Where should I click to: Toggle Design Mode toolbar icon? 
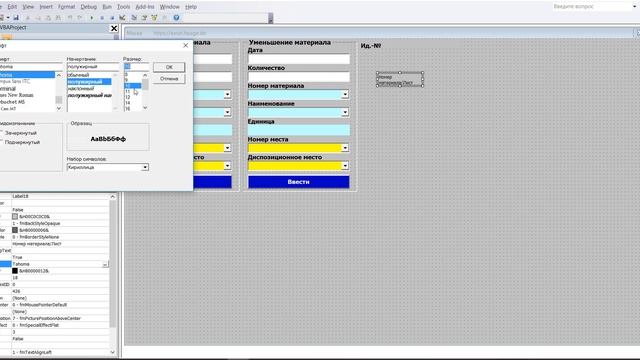pyautogui.click(x=122, y=18)
